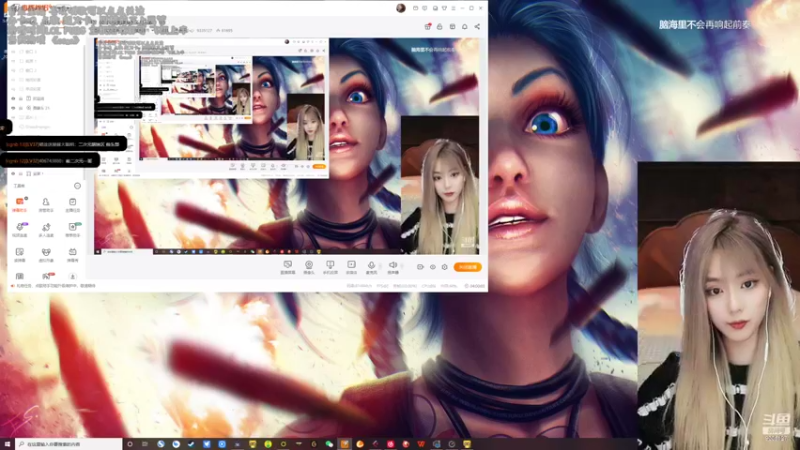
Task: Adjust the microphone volume slider
Action: pos(381,266)
